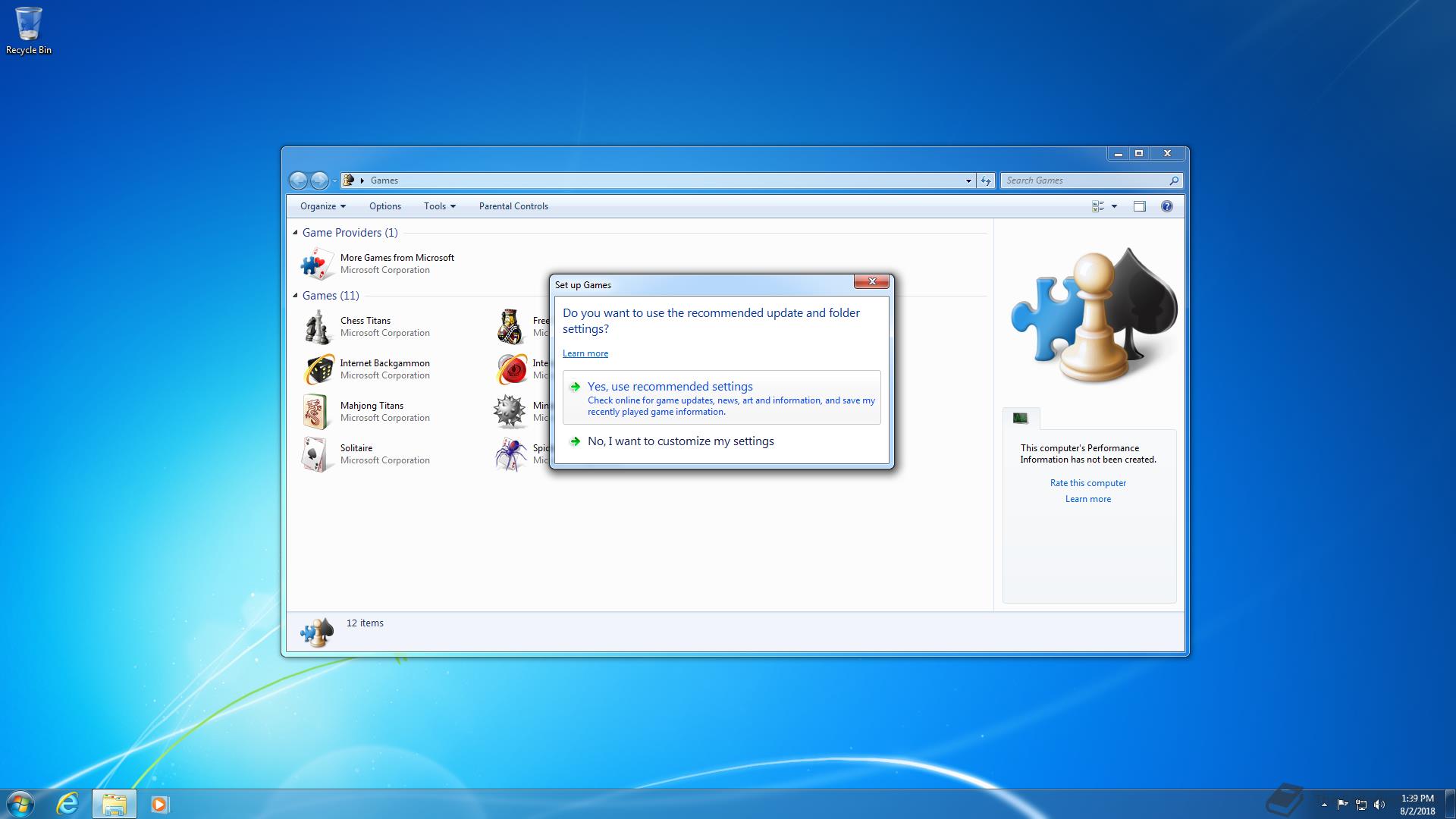Click the search magnifier icon
Viewport: 1456px width, 819px height.
coord(1173,180)
